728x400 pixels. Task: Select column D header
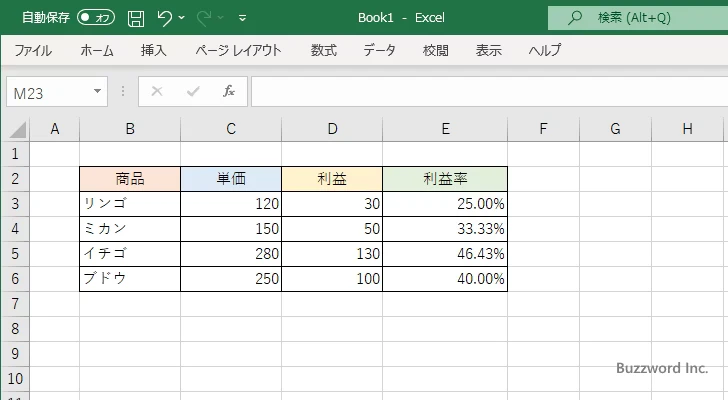pyautogui.click(x=332, y=129)
